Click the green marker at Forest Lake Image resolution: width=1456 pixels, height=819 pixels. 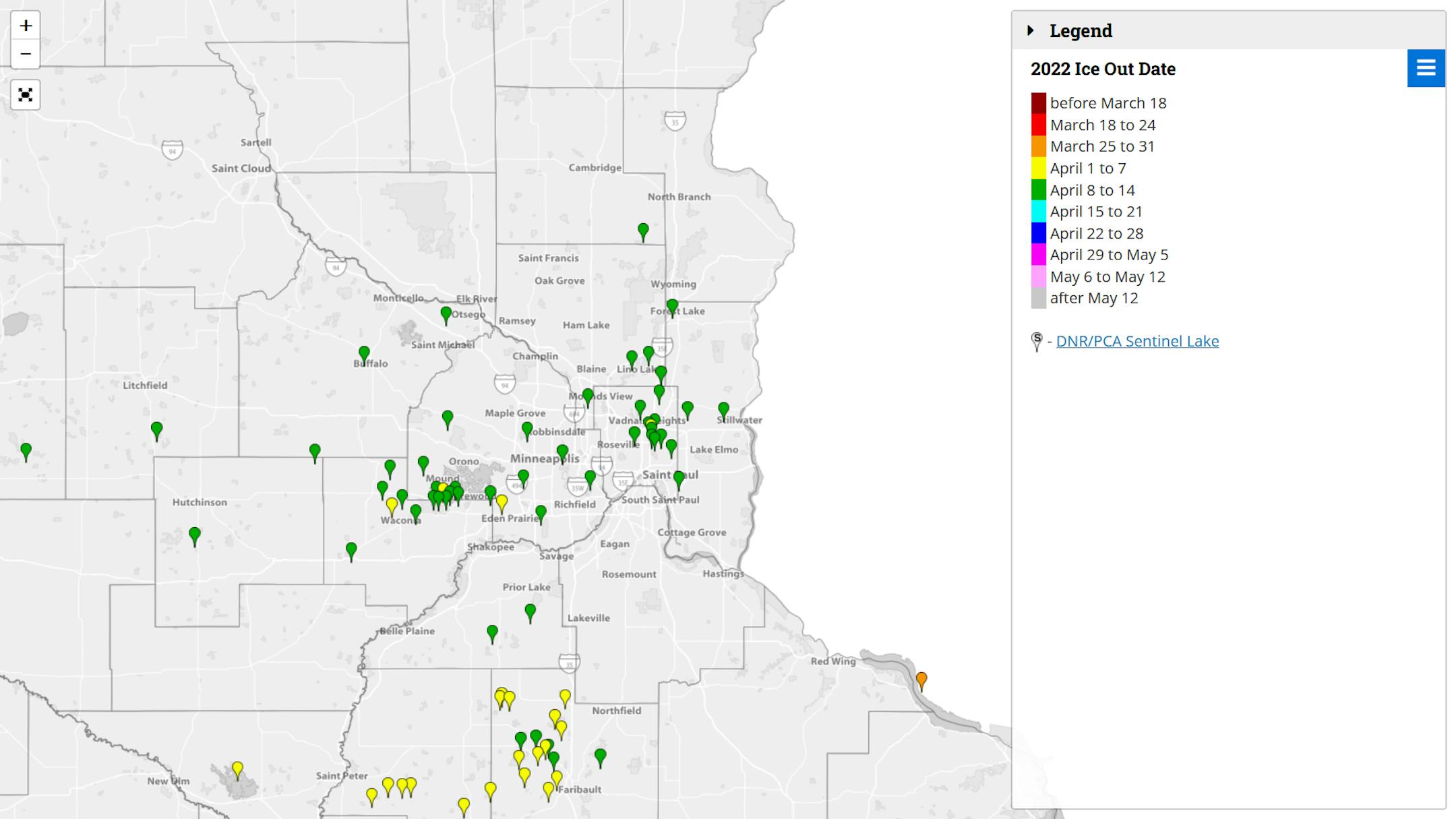tap(672, 306)
